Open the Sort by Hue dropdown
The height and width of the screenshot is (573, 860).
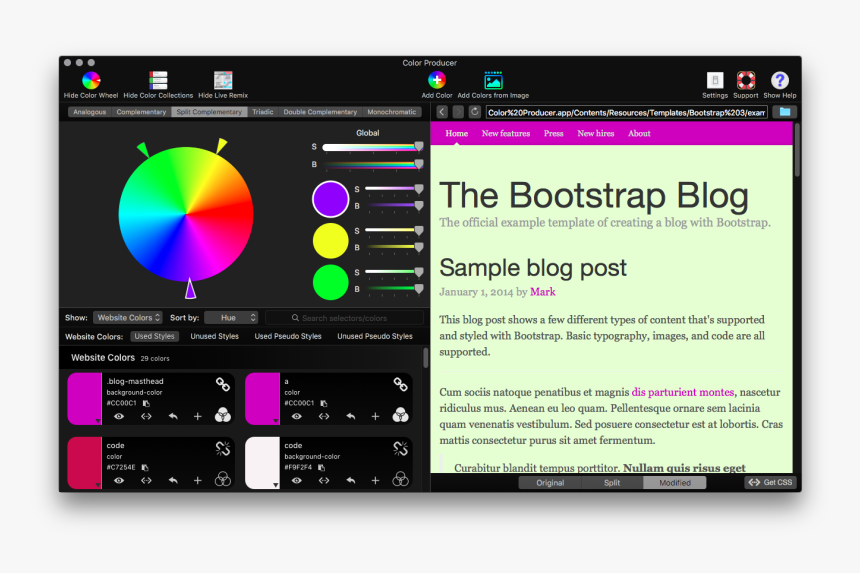[x=231, y=317]
